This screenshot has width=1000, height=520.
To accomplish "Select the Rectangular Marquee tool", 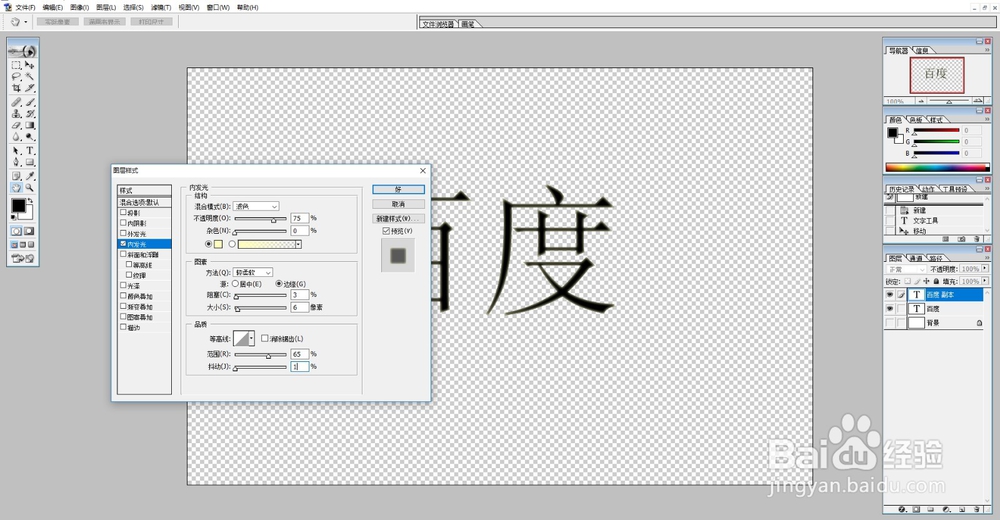I will tap(17, 65).
